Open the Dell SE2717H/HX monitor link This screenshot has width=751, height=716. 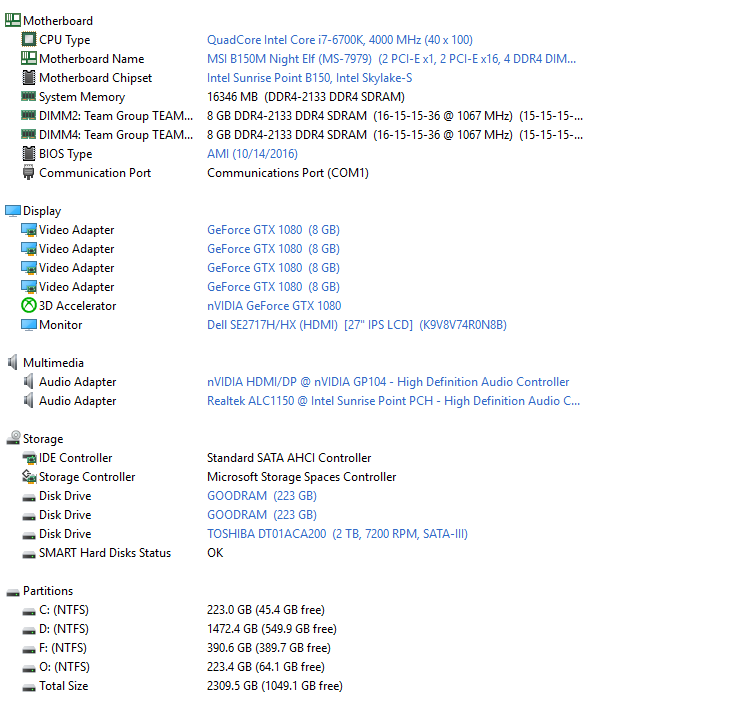(357, 325)
